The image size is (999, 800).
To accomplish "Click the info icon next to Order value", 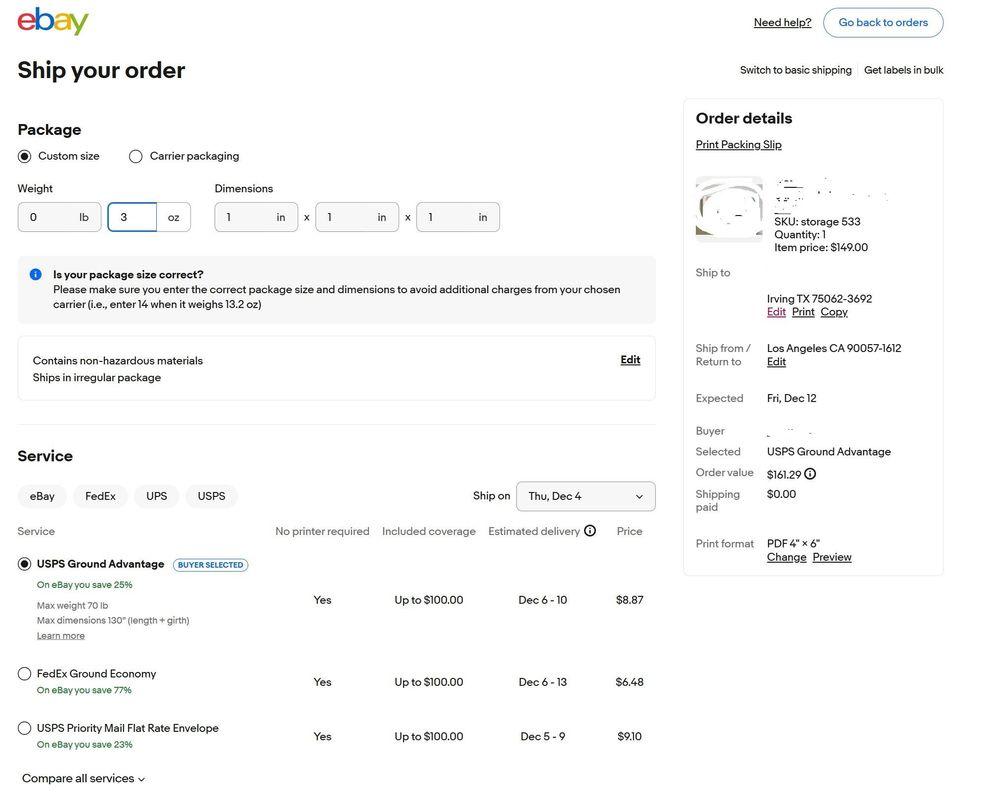I will click(x=810, y=474).
